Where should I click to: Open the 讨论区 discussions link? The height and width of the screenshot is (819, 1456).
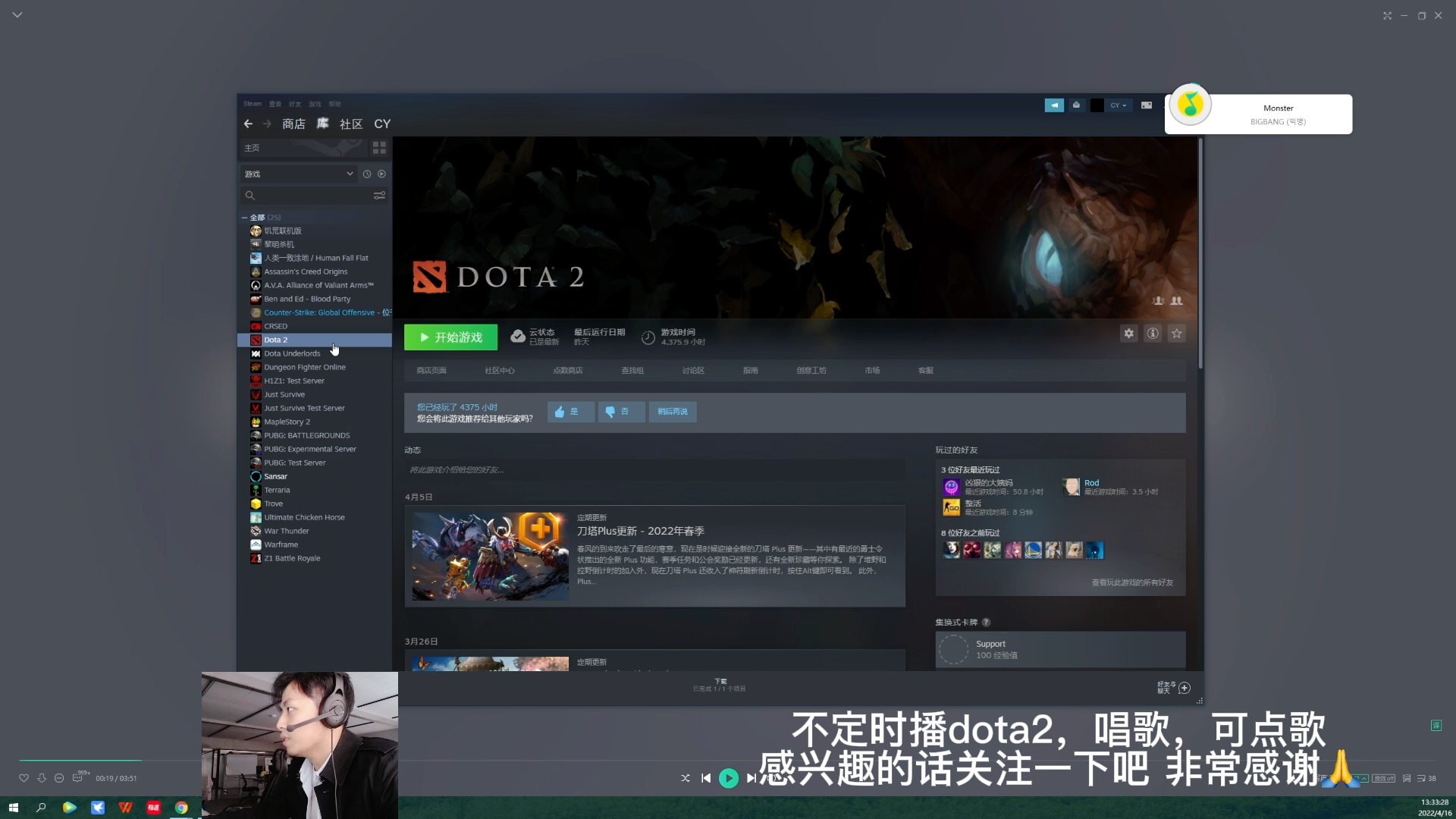[x=693, y=371]
